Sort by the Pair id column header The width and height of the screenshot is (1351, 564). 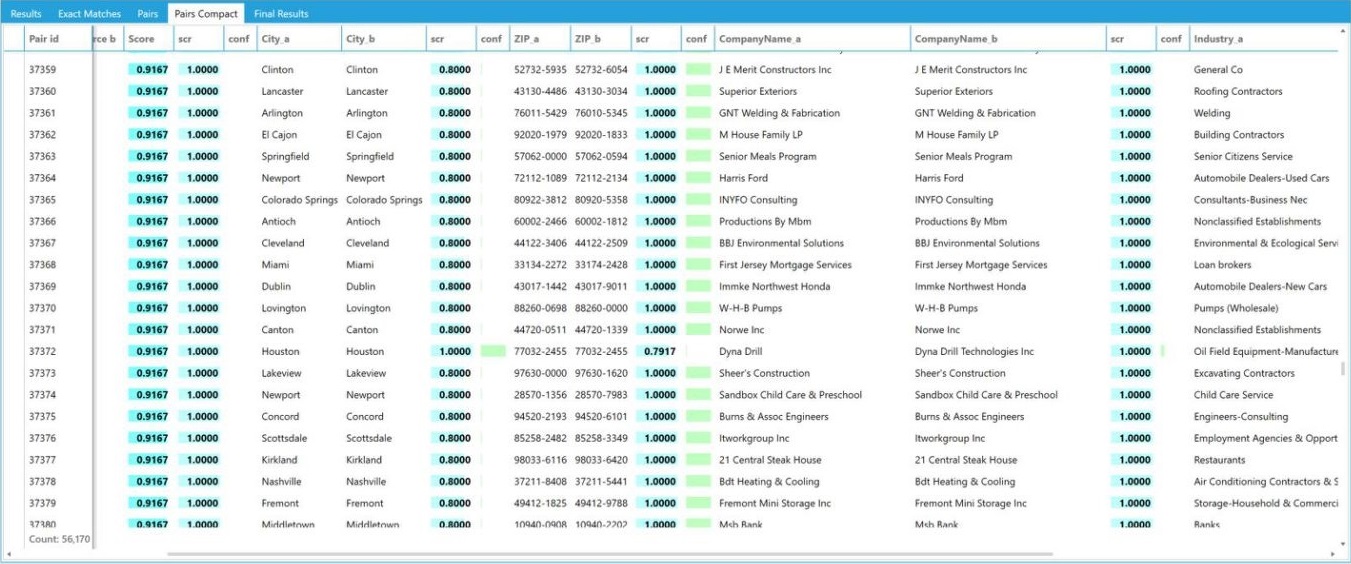point(44,39)
